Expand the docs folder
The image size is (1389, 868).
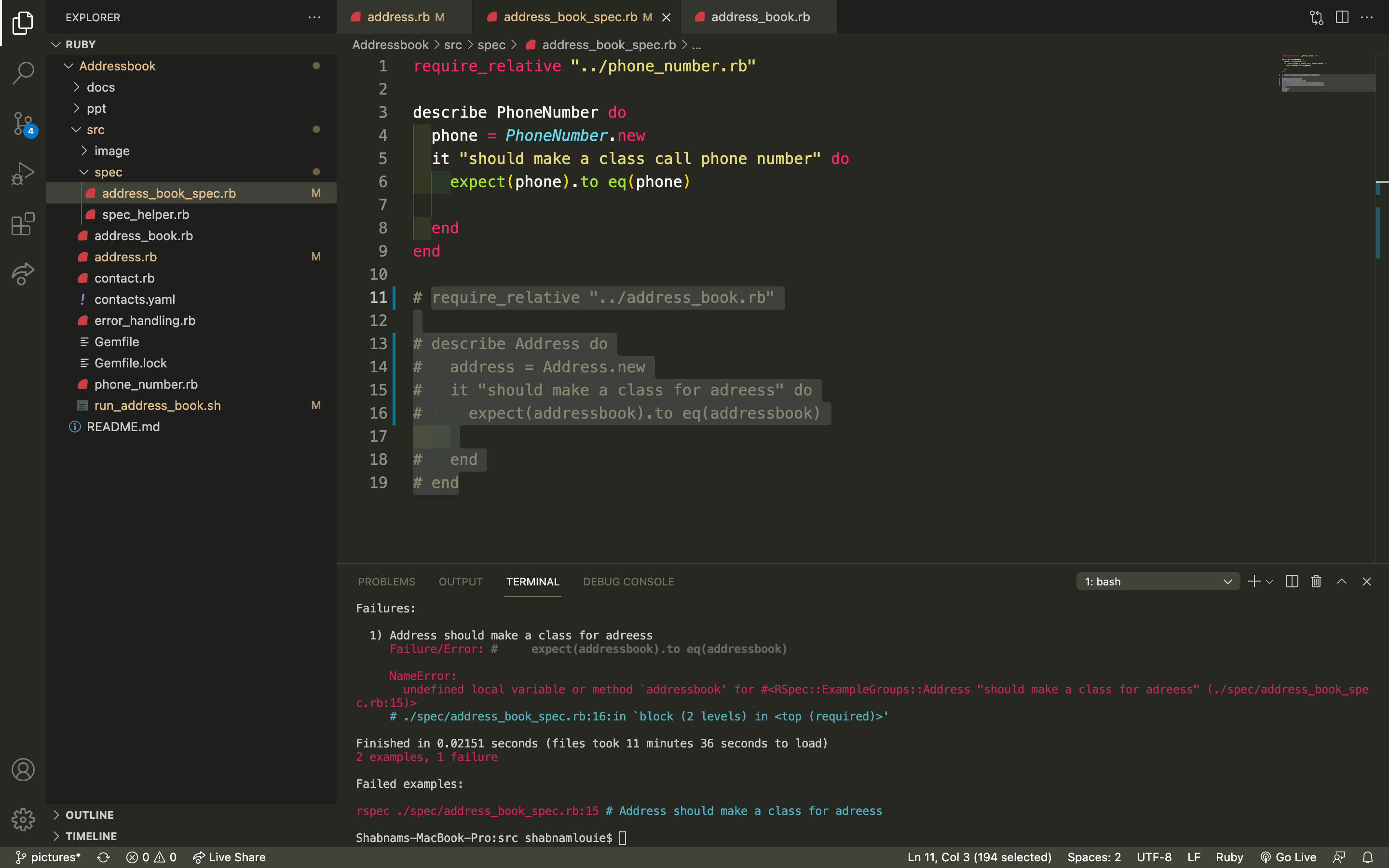pyautogui.click(x=100, y=87)
